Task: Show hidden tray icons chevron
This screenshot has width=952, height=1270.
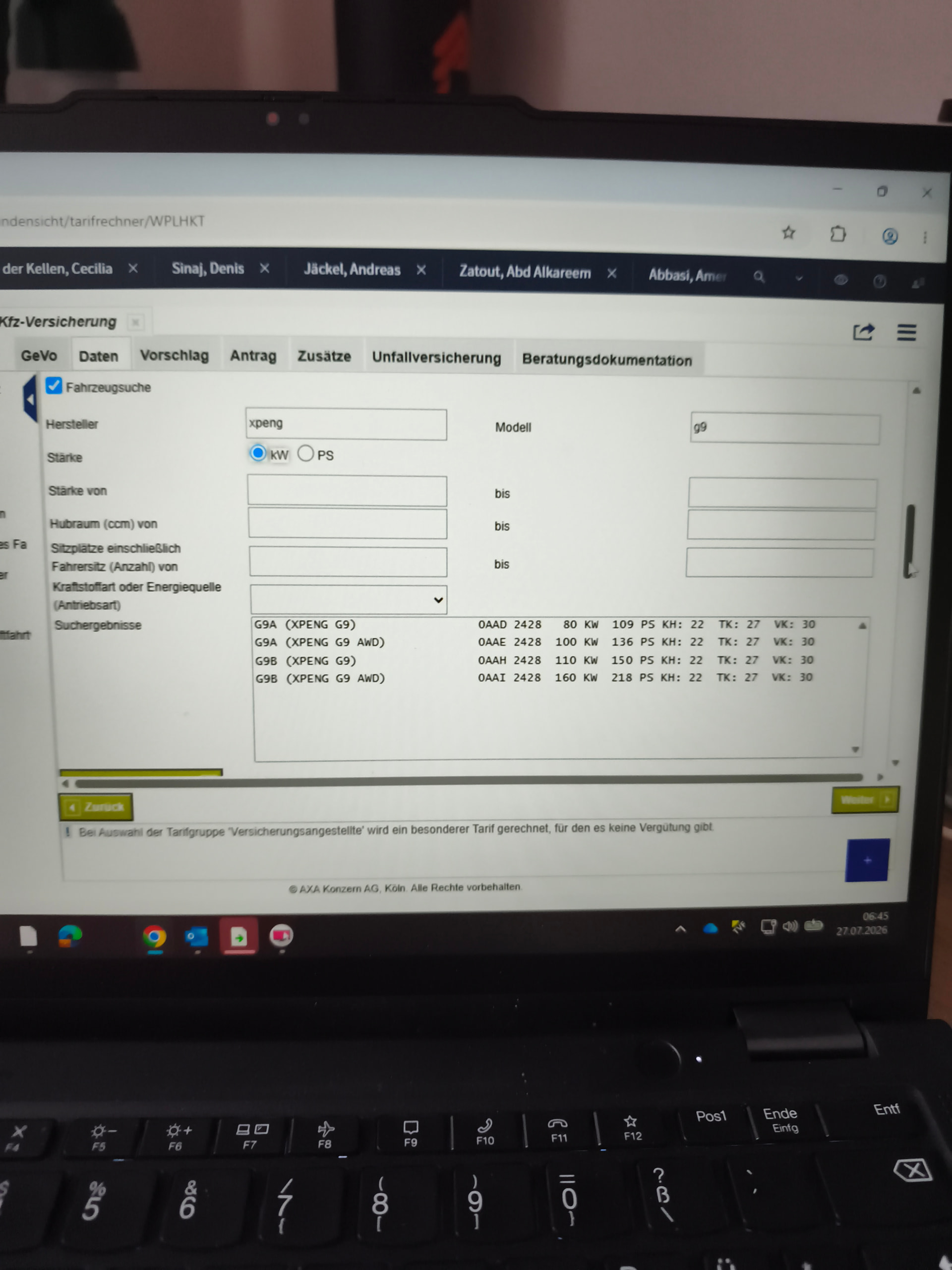Action: tap(681, 928)
